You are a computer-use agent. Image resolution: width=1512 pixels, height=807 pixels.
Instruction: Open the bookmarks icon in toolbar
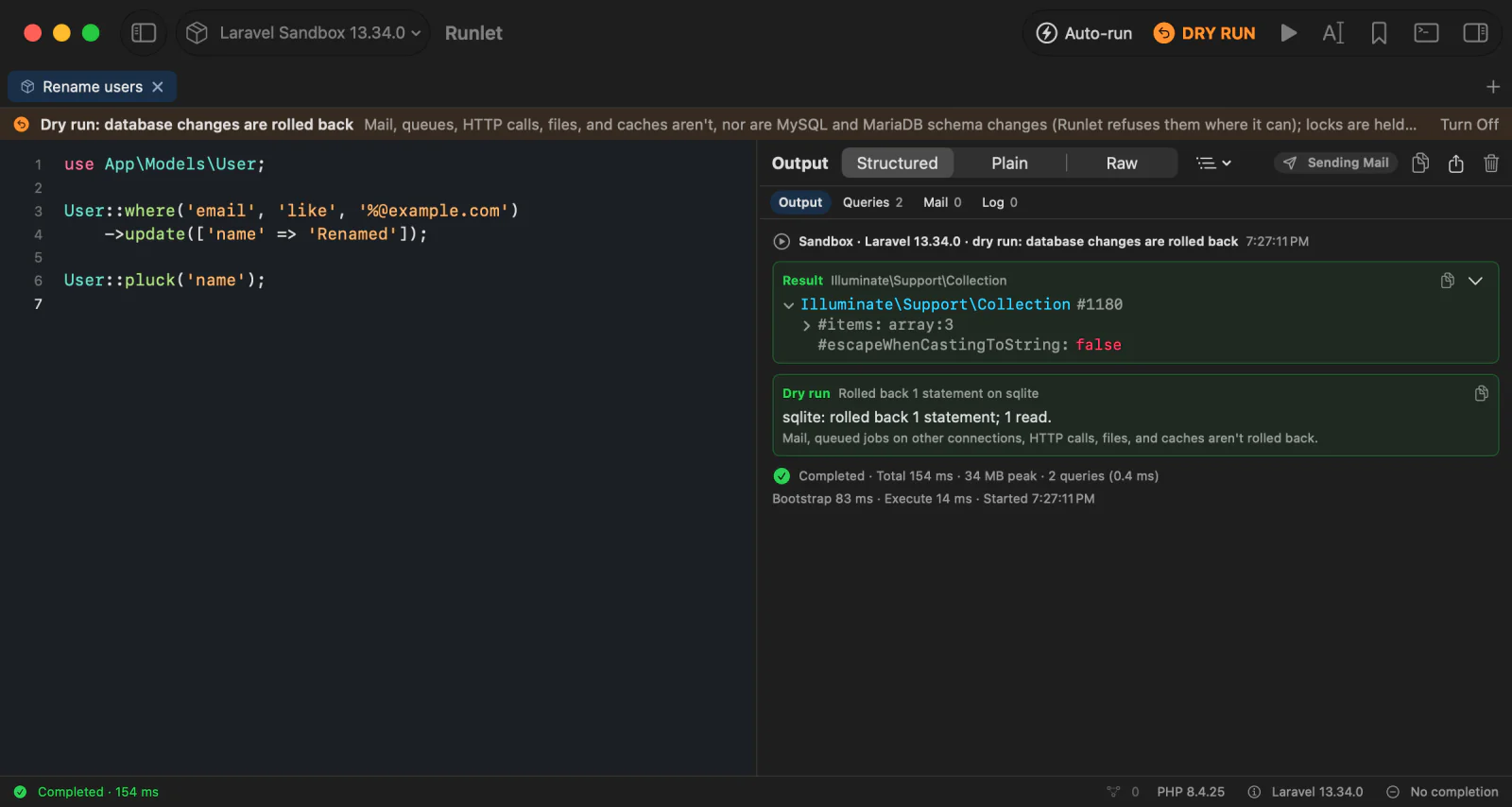click(1379, 33)
